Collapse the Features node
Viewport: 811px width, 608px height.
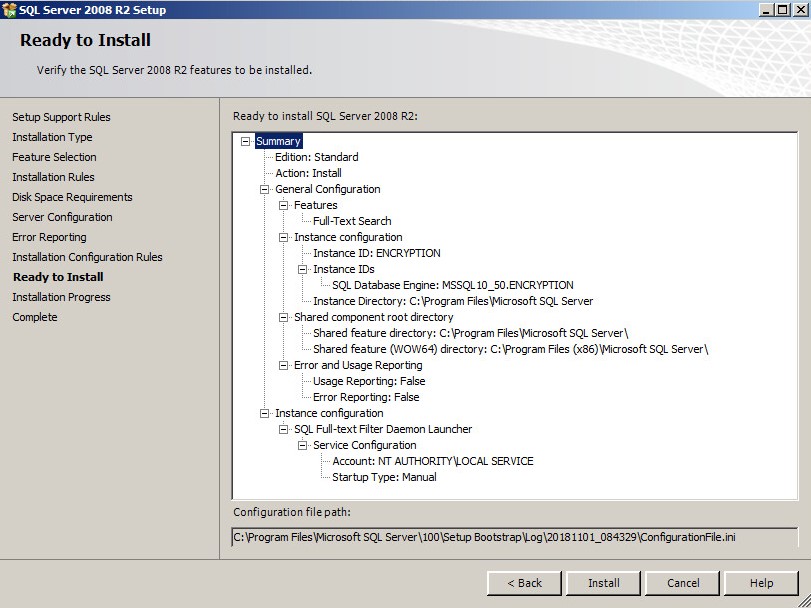pyautogui.click(x=283, y=205)
